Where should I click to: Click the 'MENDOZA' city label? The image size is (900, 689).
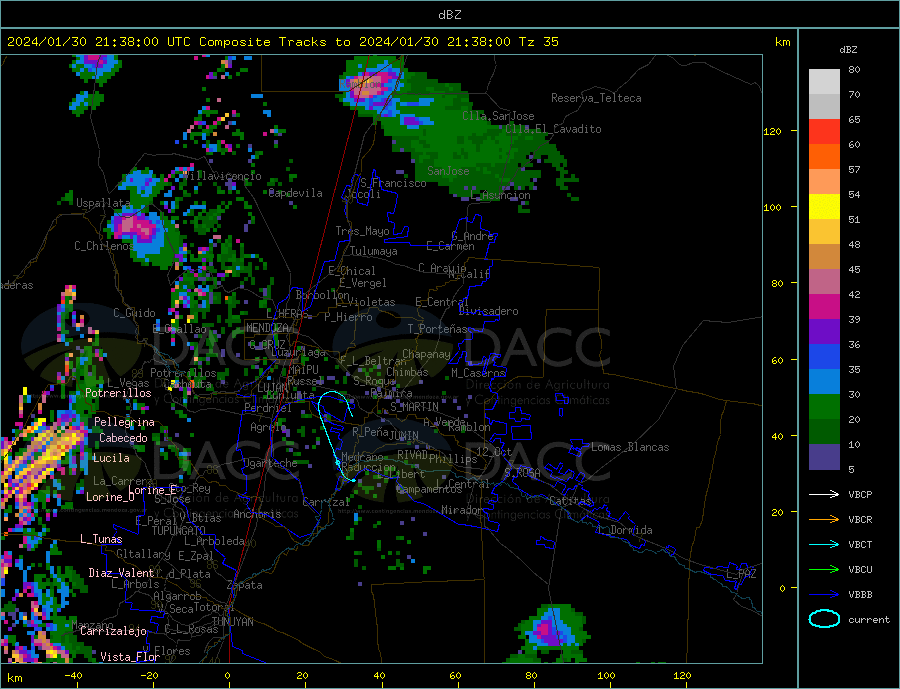click(x=268, y=327)
